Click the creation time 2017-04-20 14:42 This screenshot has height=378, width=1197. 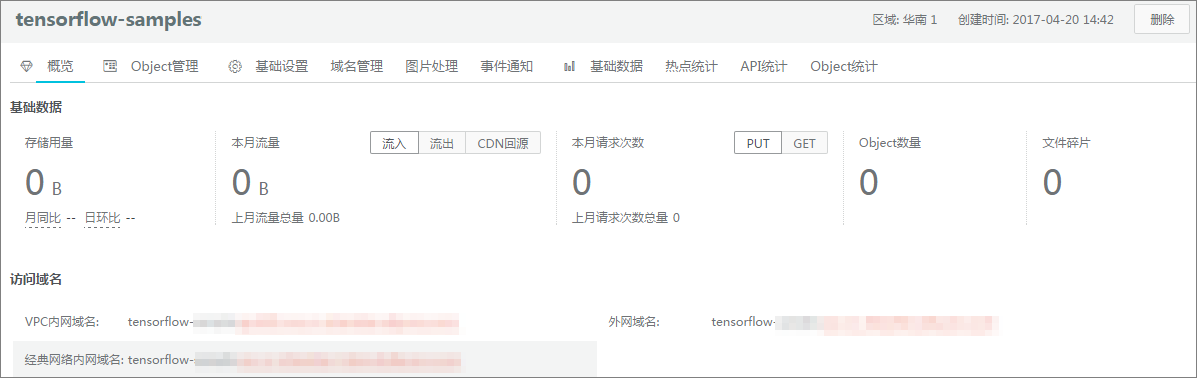1063,20
